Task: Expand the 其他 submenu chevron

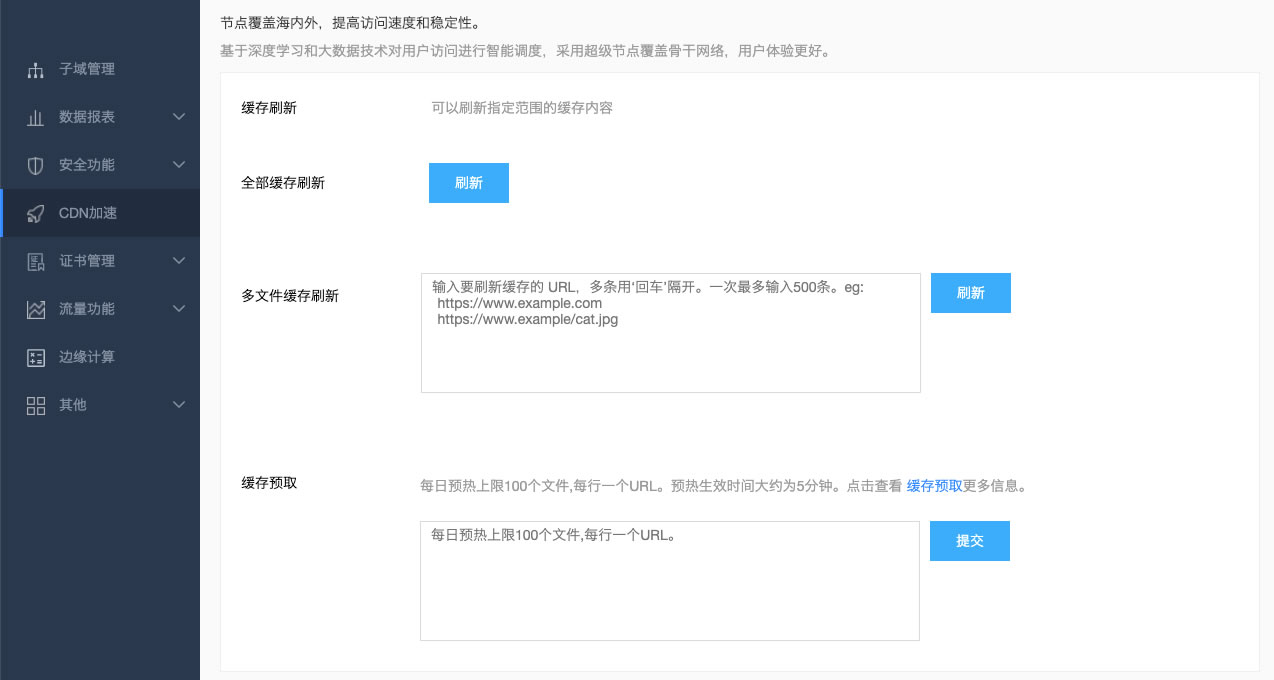Action: pyautogui.click(x=179, y=405)
